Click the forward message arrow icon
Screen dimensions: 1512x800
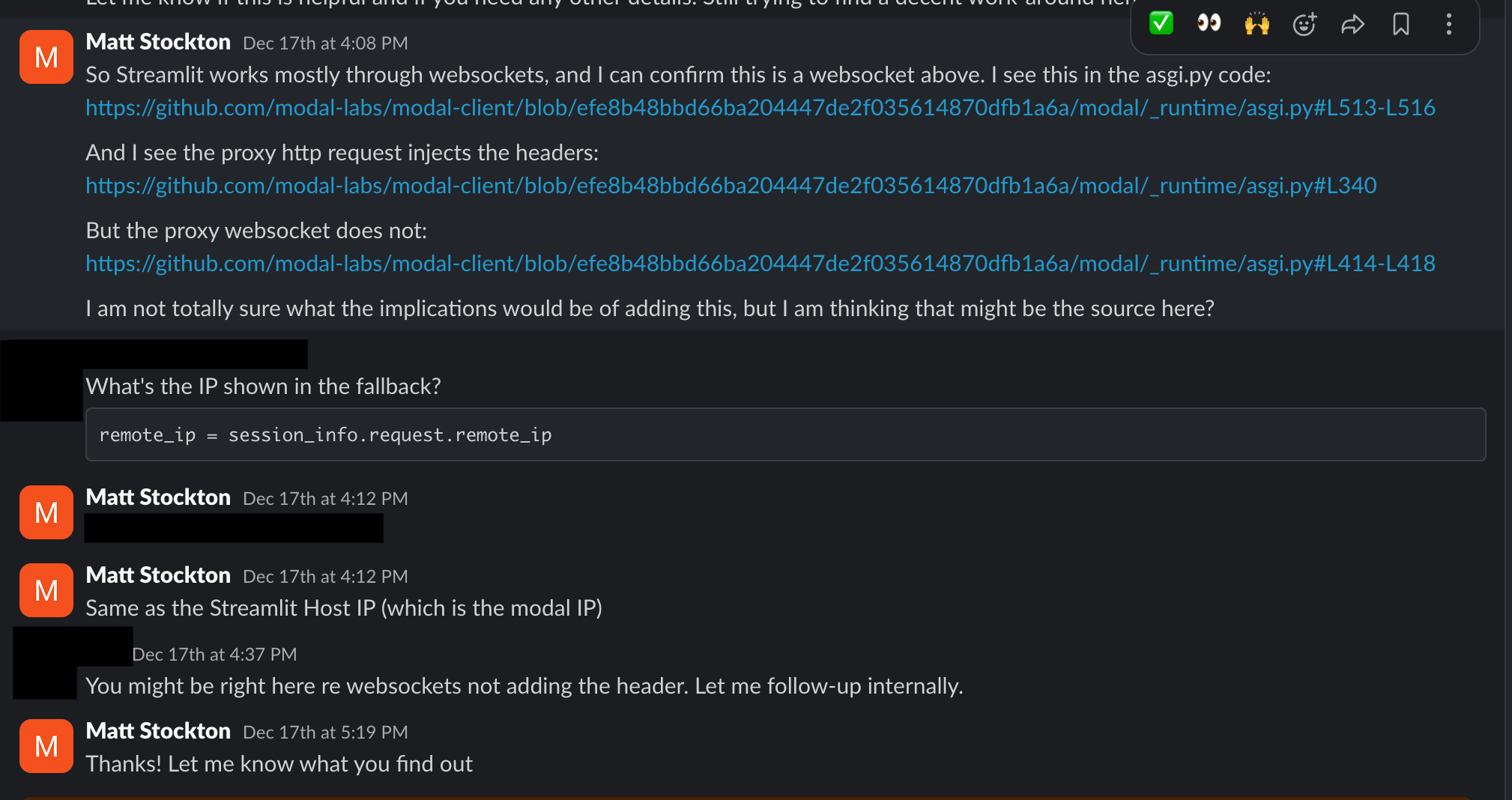click(1352, 24)
